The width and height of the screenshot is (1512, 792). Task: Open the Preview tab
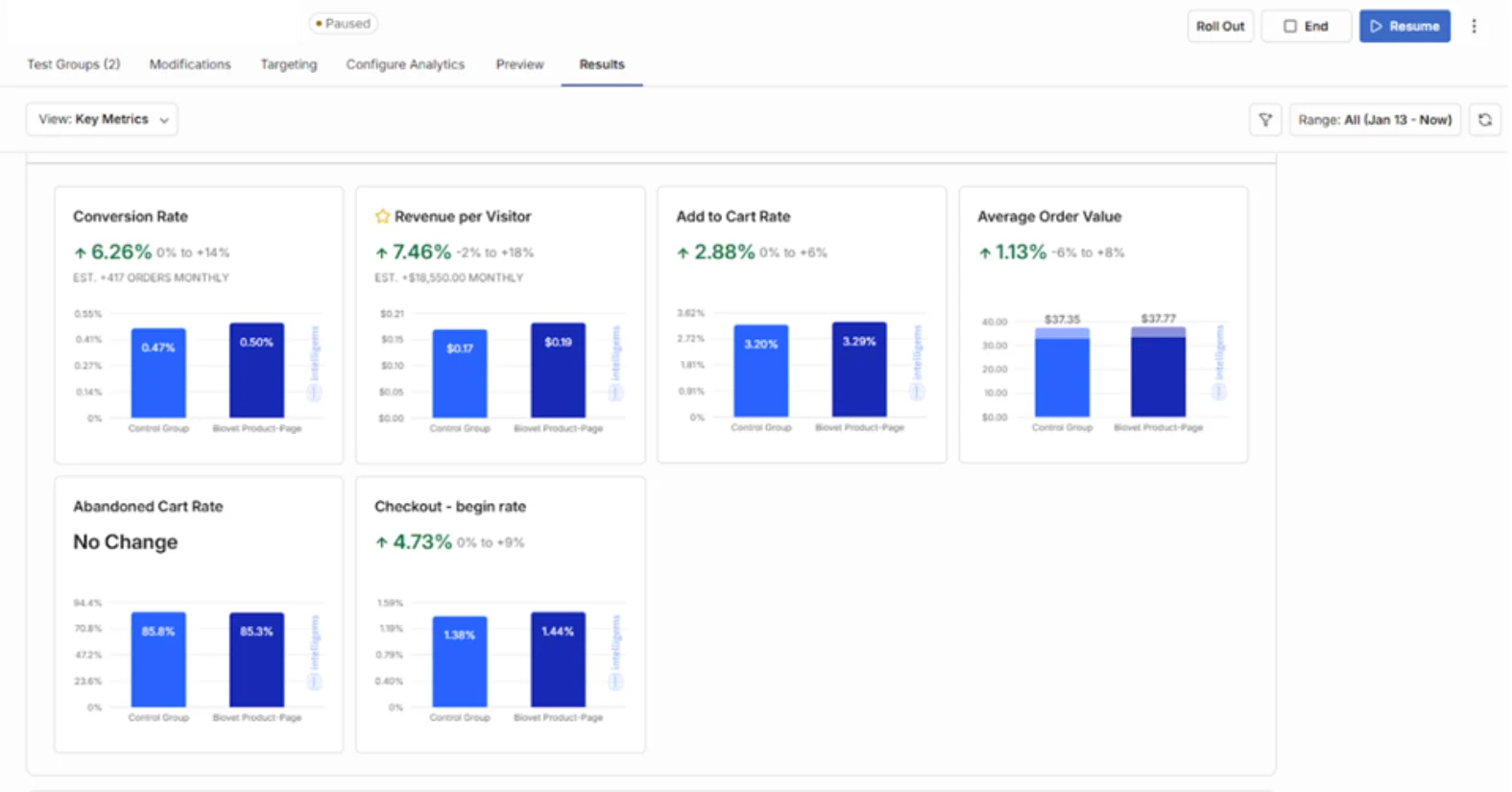pyautogui.click(x=520, y=64)
